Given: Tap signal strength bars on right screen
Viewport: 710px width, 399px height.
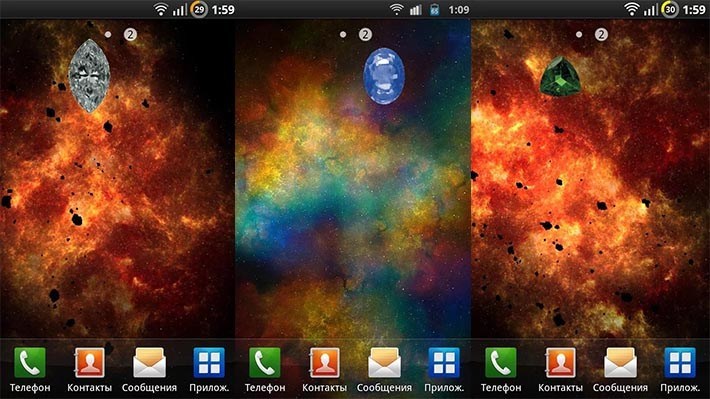Looking at the screenshot, I should tap(651, 10).
